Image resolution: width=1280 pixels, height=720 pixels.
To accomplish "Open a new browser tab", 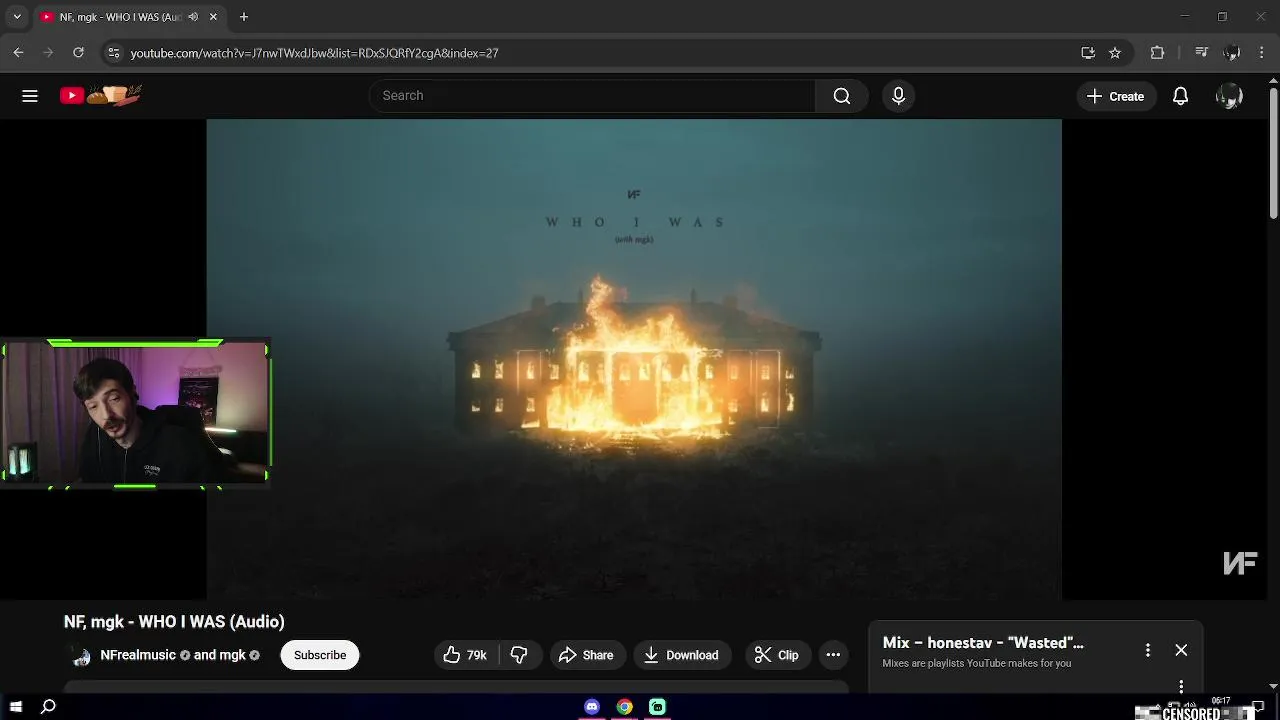I will click(243, 17).
